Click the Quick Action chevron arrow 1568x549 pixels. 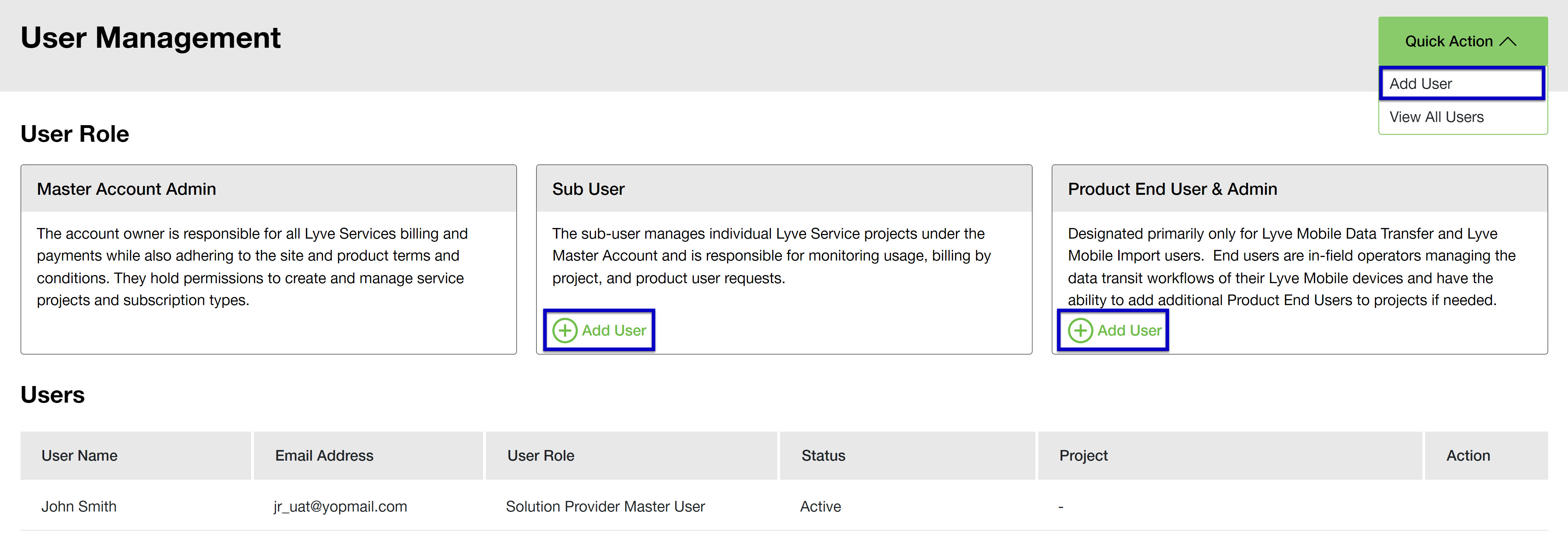[x=1508, y=41]
